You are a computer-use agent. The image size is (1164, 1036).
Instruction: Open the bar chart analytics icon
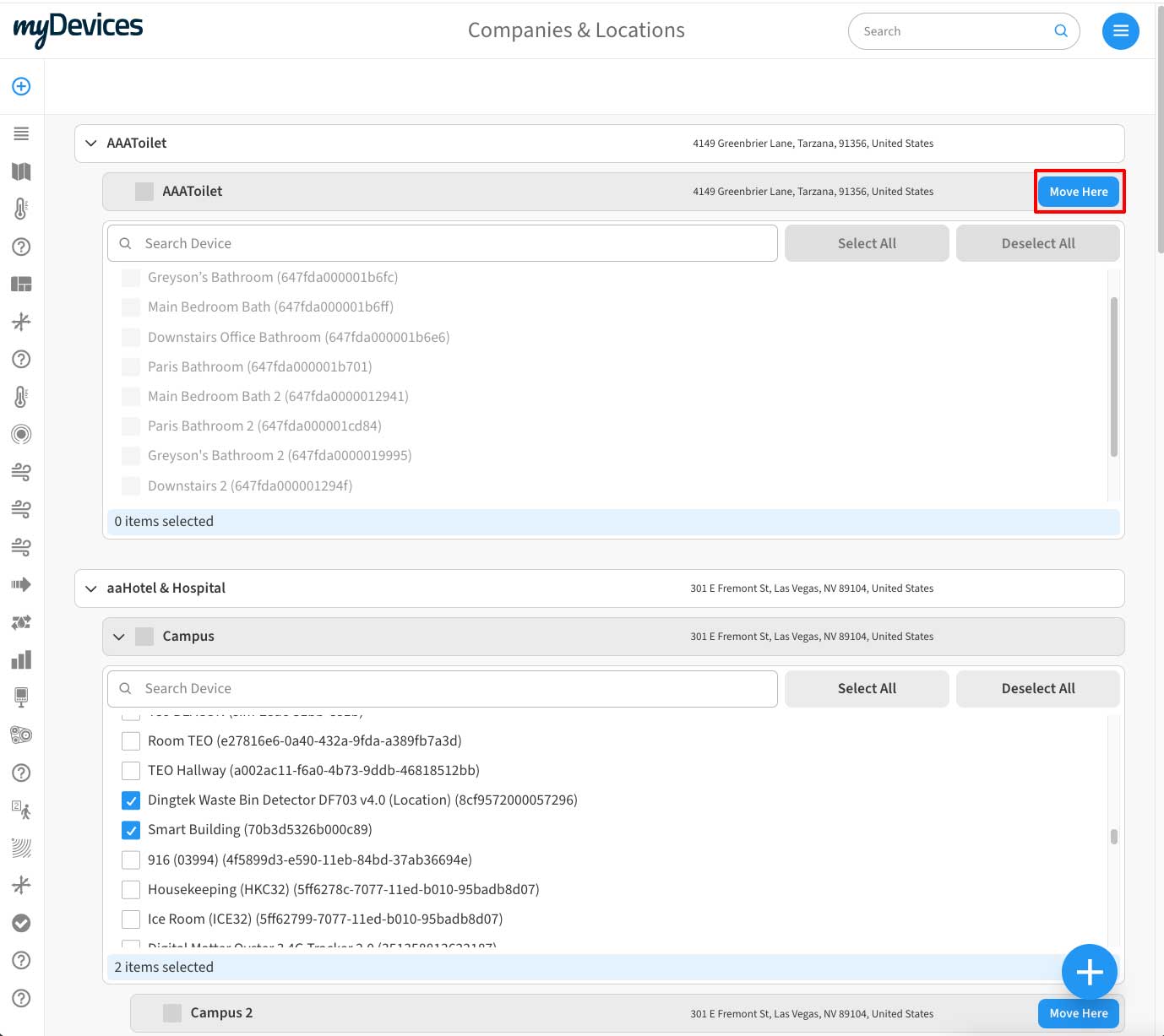click(21, 659)
